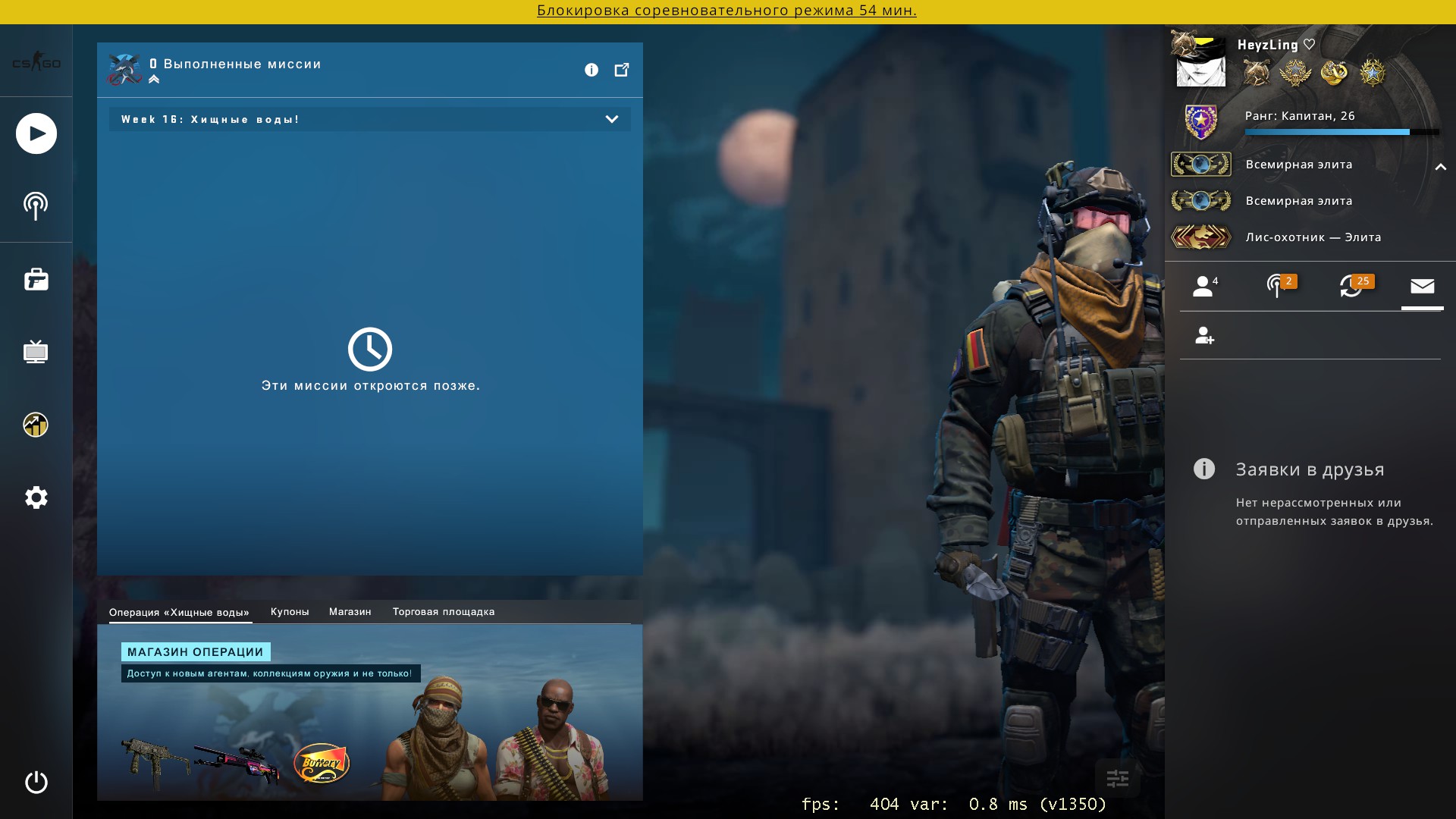Switch to the Купоны tab

[x=290, y=611]
